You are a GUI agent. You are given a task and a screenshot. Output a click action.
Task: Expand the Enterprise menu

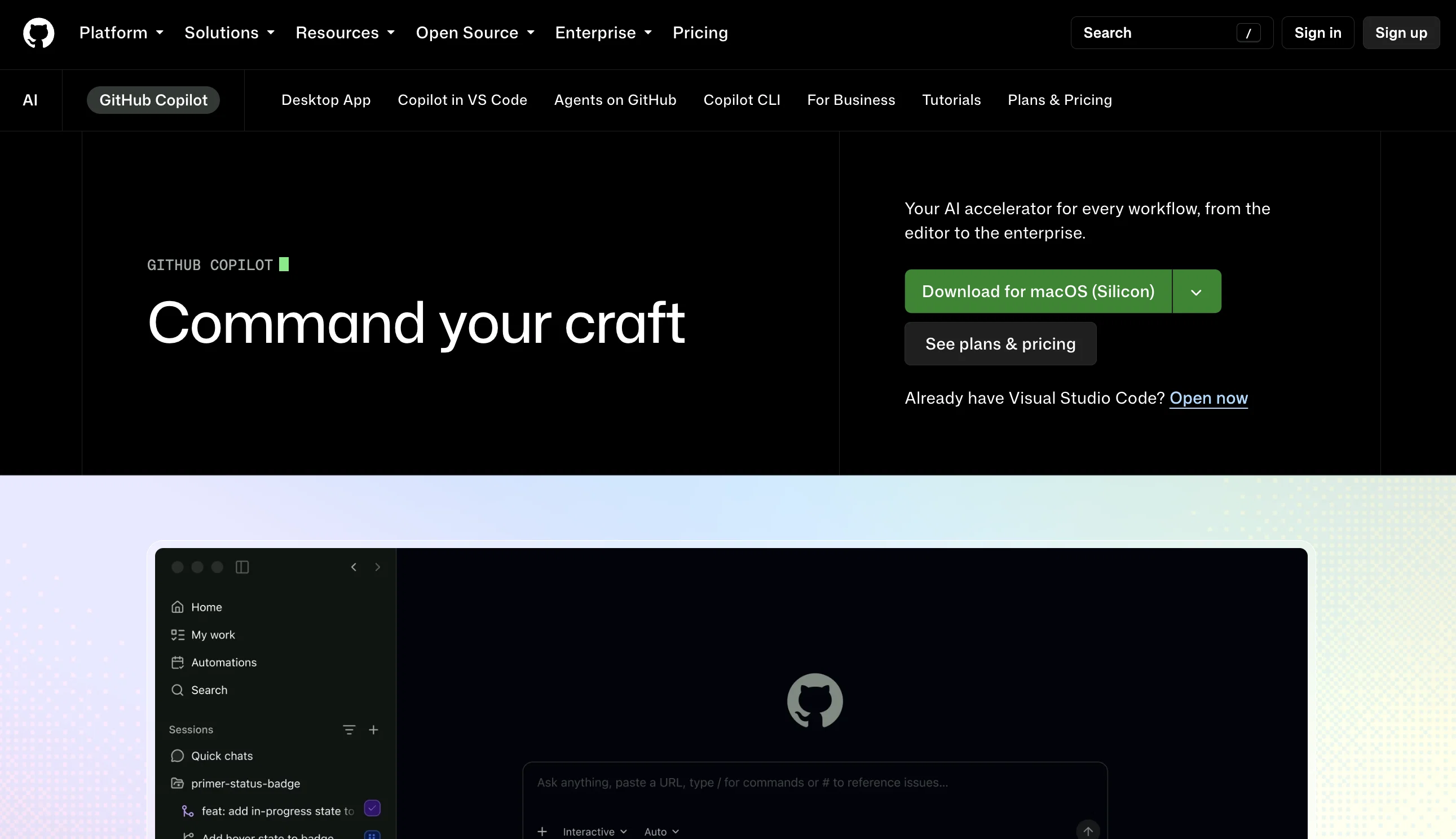click(603, 33)
